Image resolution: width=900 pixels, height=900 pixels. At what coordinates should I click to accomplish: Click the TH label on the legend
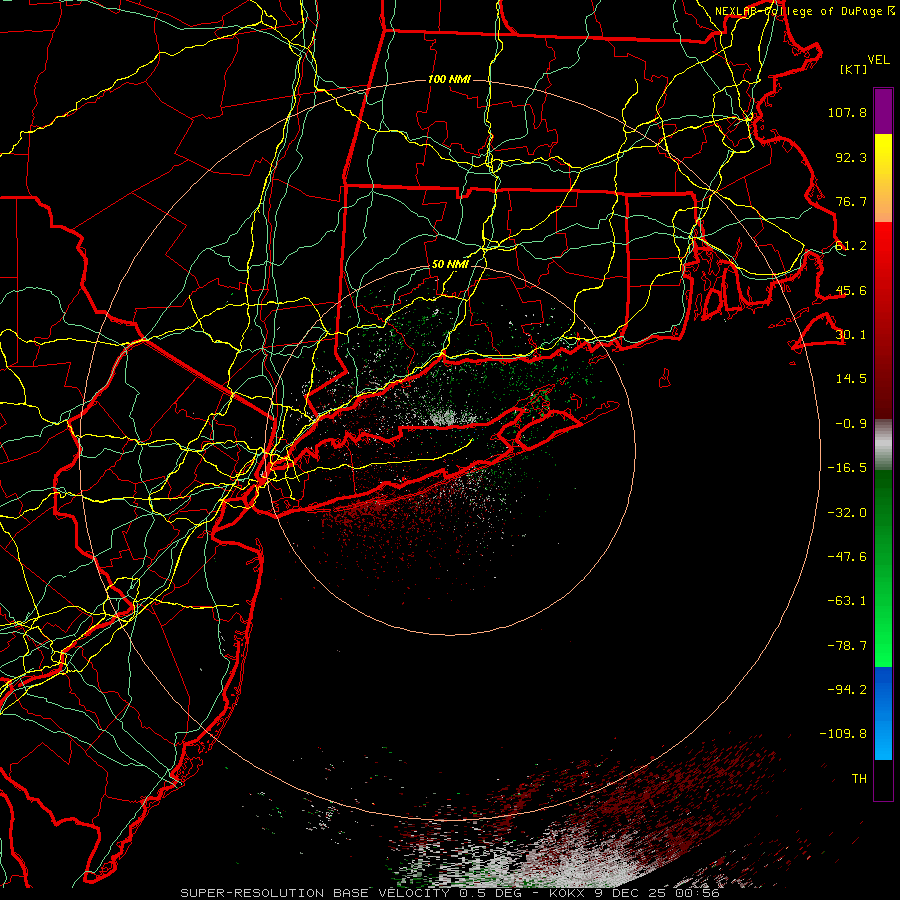[859, 779]
